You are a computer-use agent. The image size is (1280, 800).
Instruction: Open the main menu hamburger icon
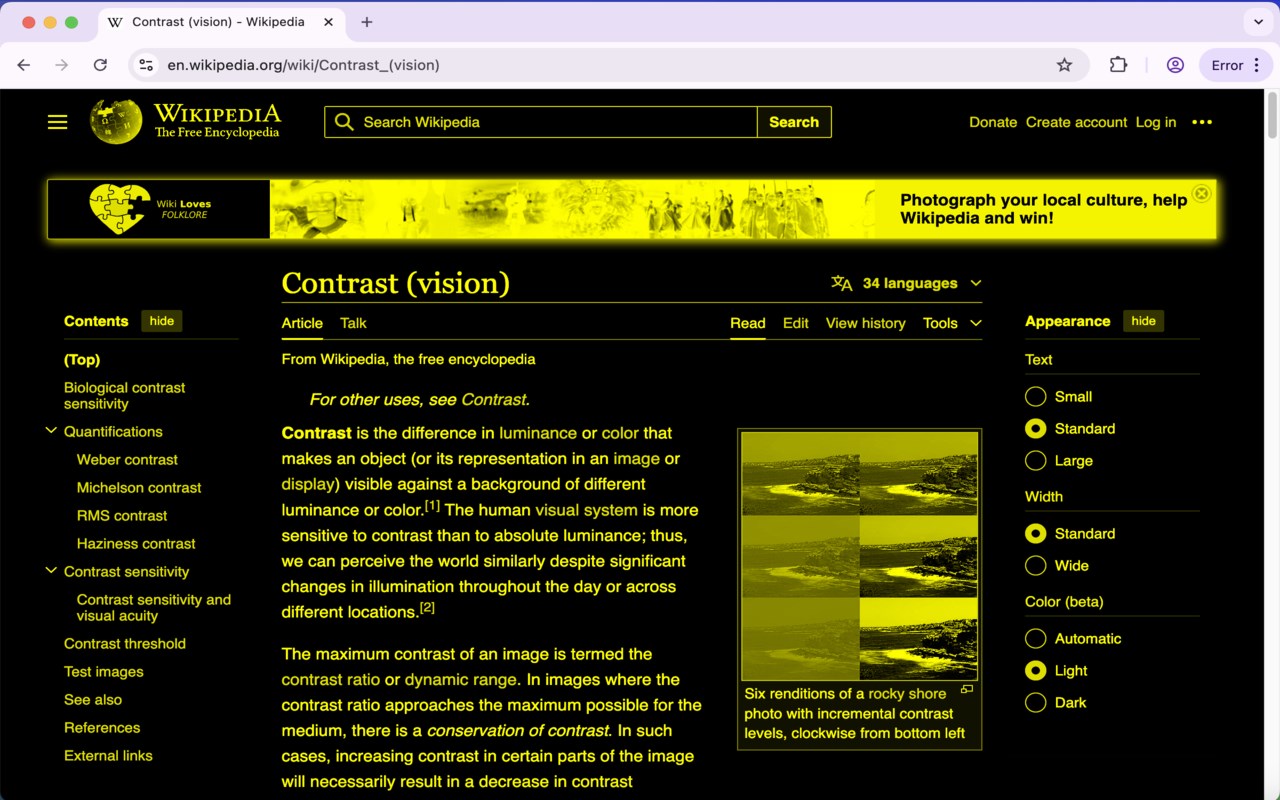click(x=58, y=122)
